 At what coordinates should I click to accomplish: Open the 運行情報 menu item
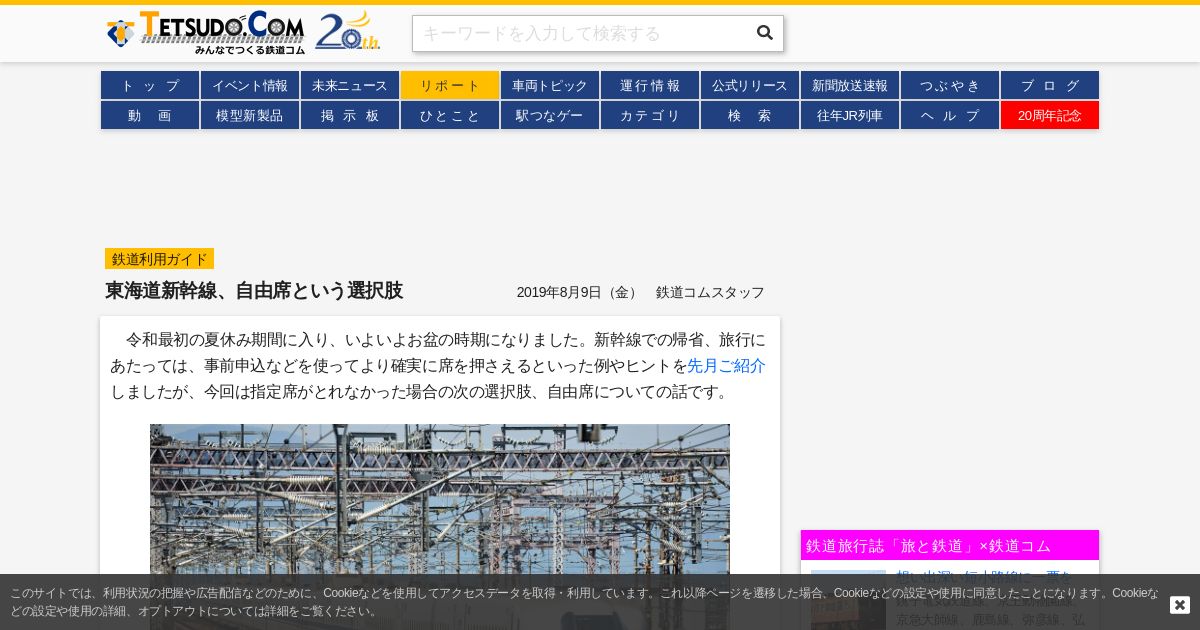pos(650,85)
